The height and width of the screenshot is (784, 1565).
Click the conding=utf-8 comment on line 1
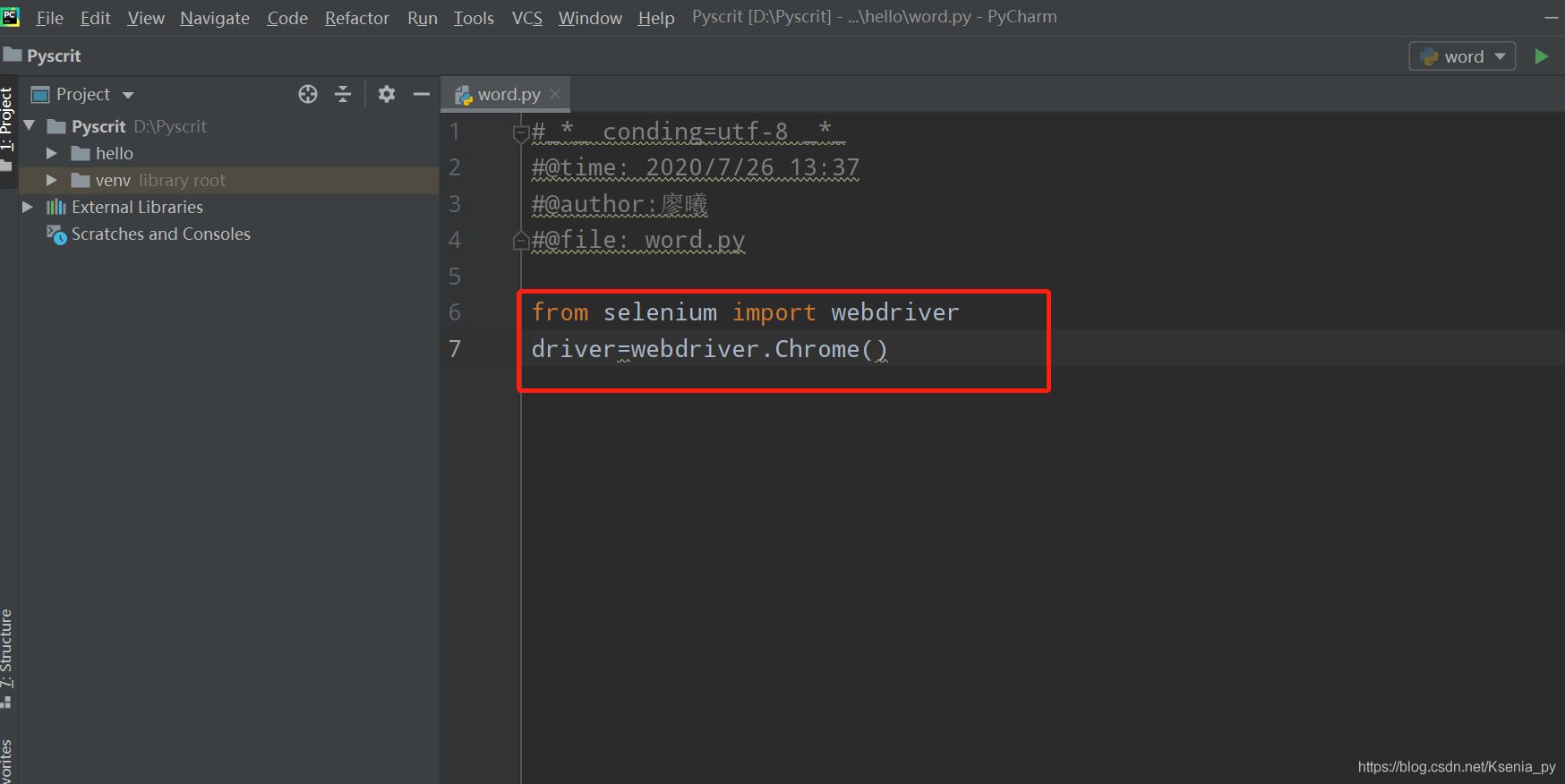(688, 132)
